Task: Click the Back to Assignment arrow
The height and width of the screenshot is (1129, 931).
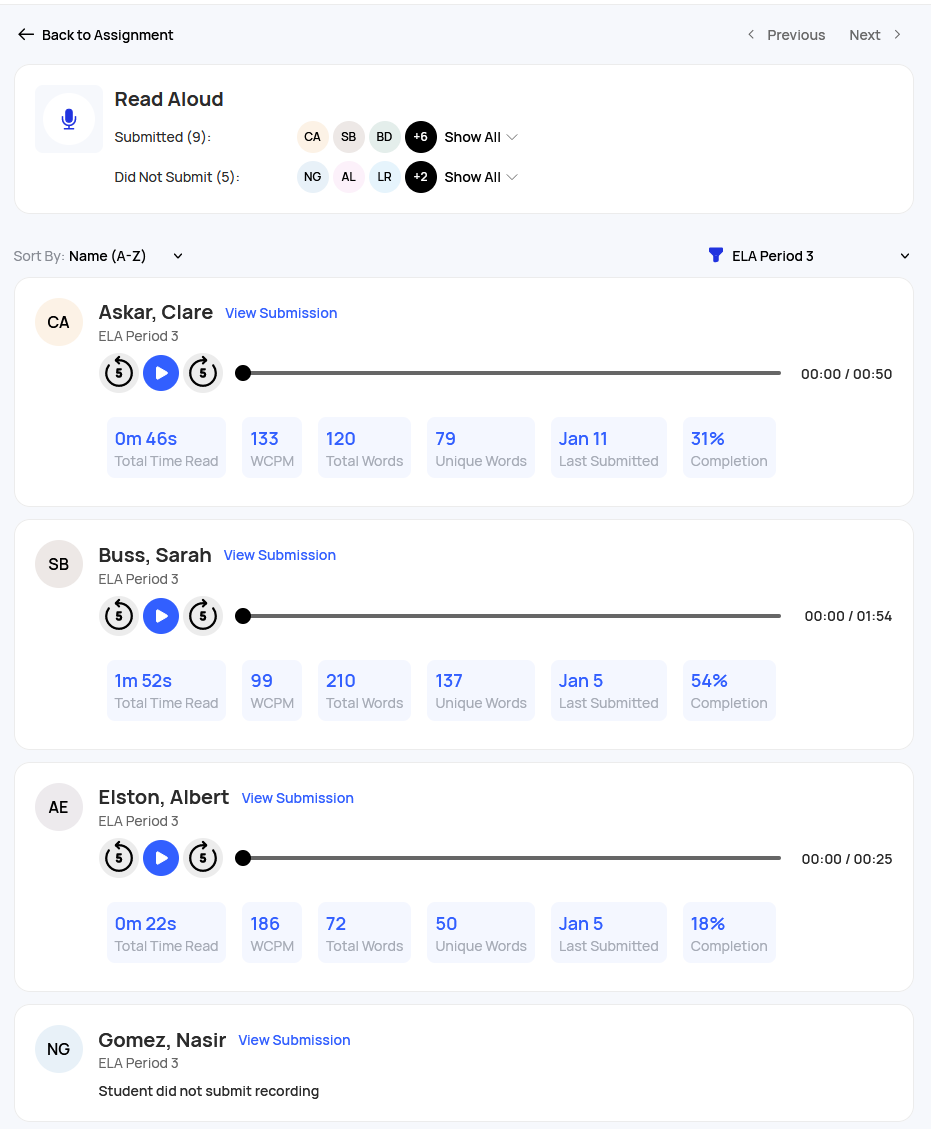Action: coord(26,35)
